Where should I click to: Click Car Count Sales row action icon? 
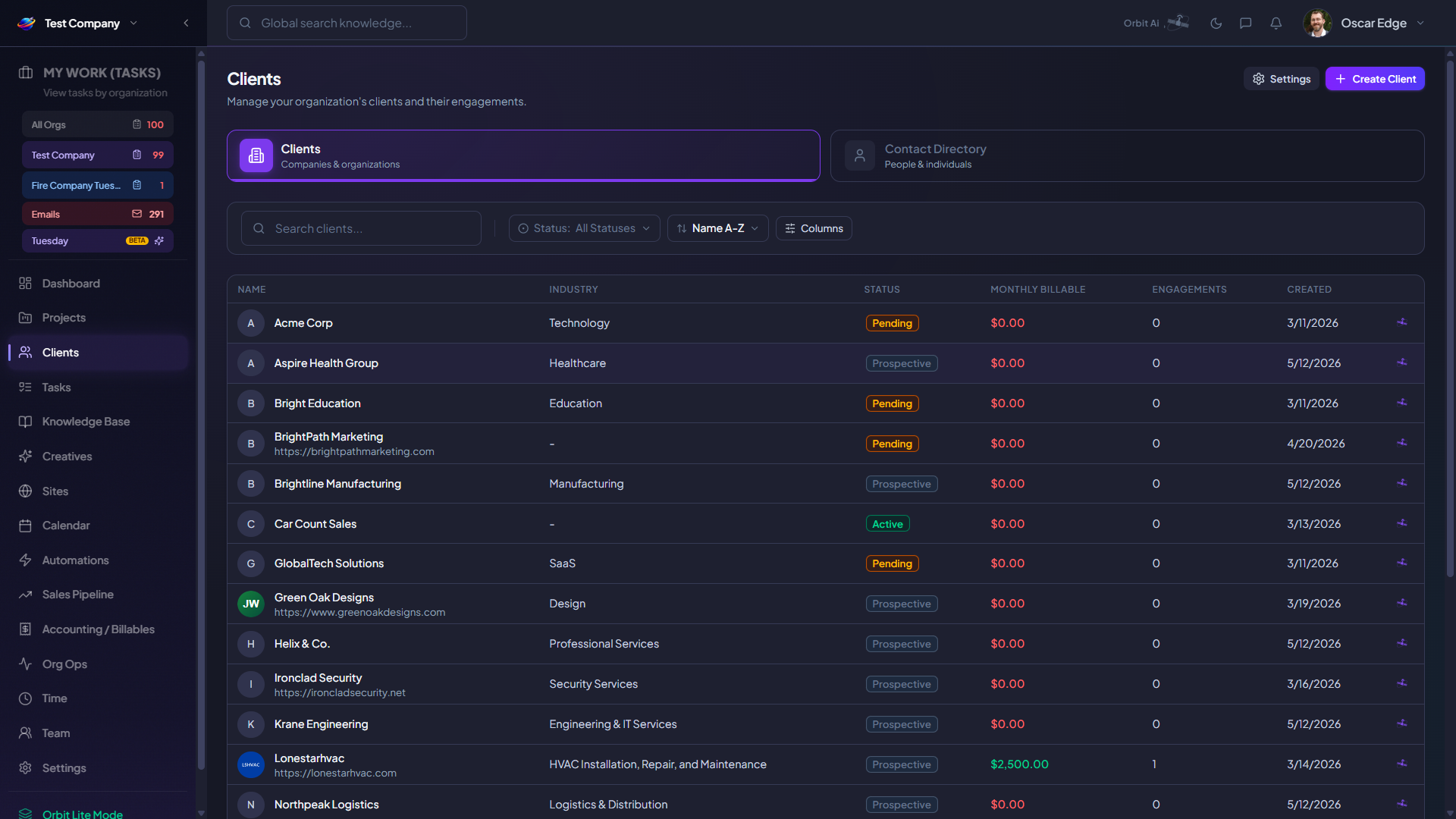[x=1401, y=523]
